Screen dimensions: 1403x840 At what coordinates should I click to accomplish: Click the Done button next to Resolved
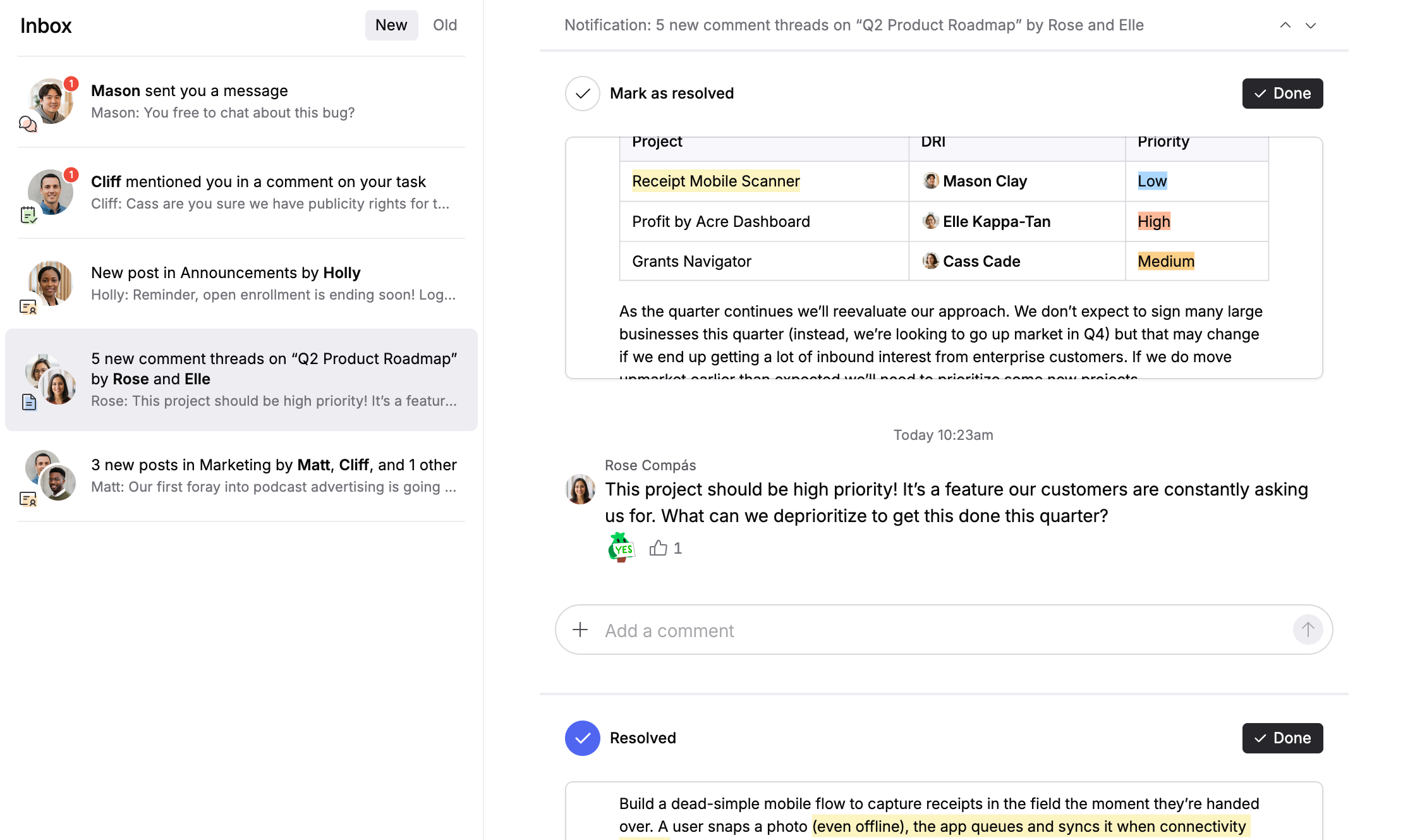(1282, 738)
